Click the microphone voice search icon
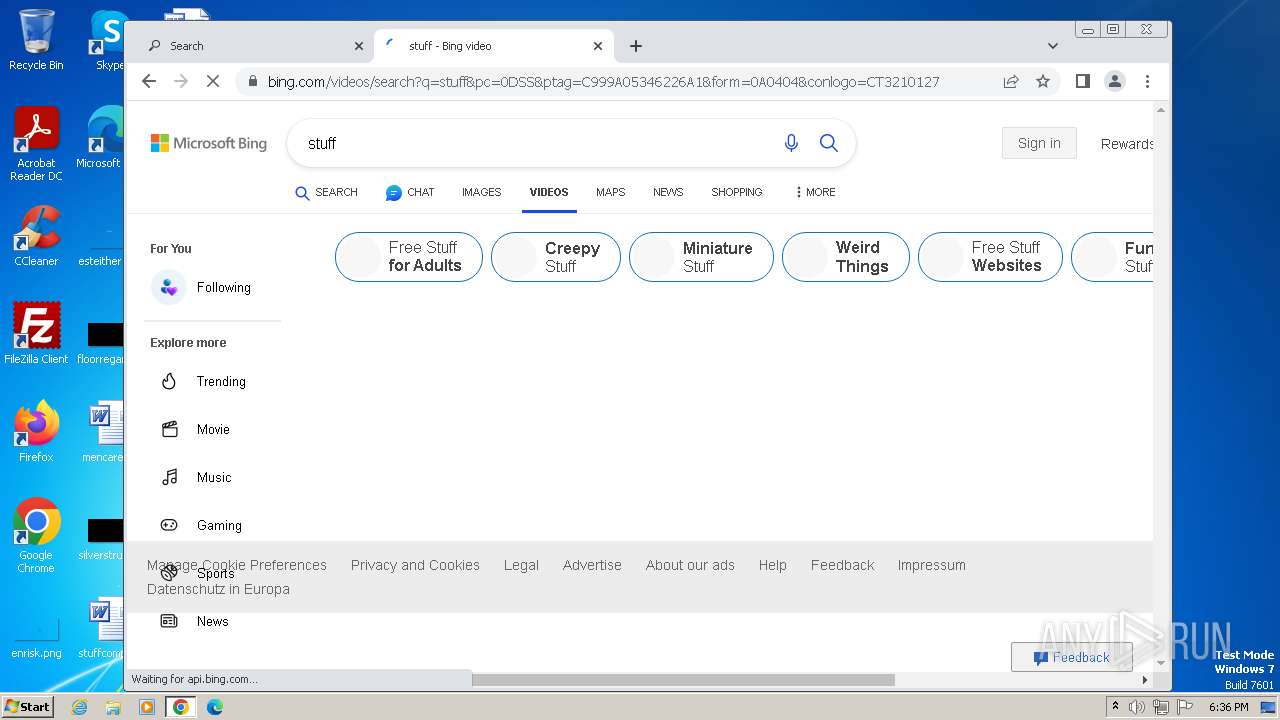Image resolution: width=1280 pixels, height=720 pixels. 791,143
